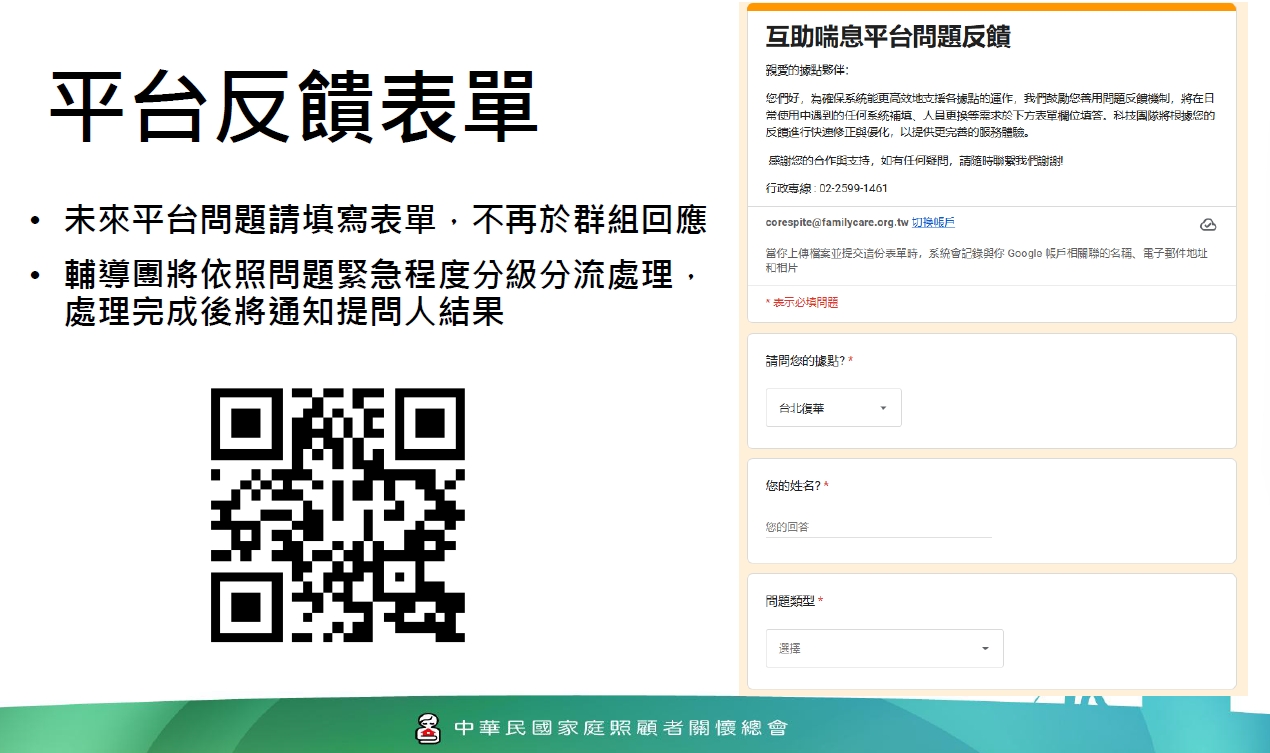Click the hotline text 行政專線 : 02-2599-1461

[826, 188]
